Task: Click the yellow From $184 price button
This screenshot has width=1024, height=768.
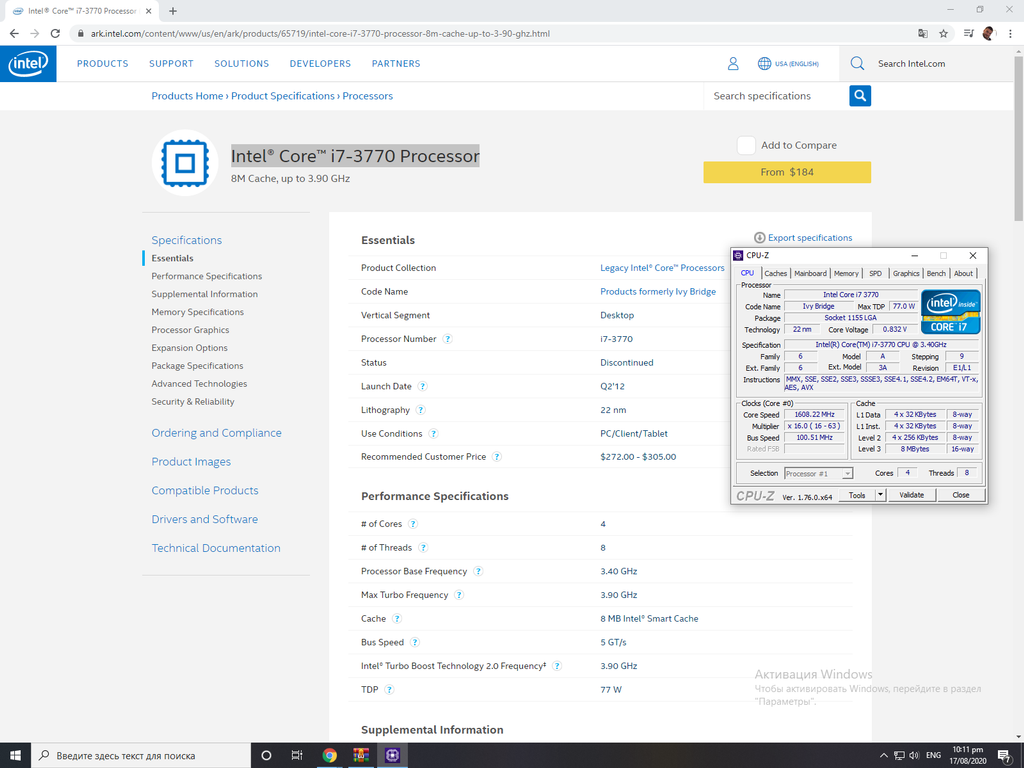Action: [787, 172]
